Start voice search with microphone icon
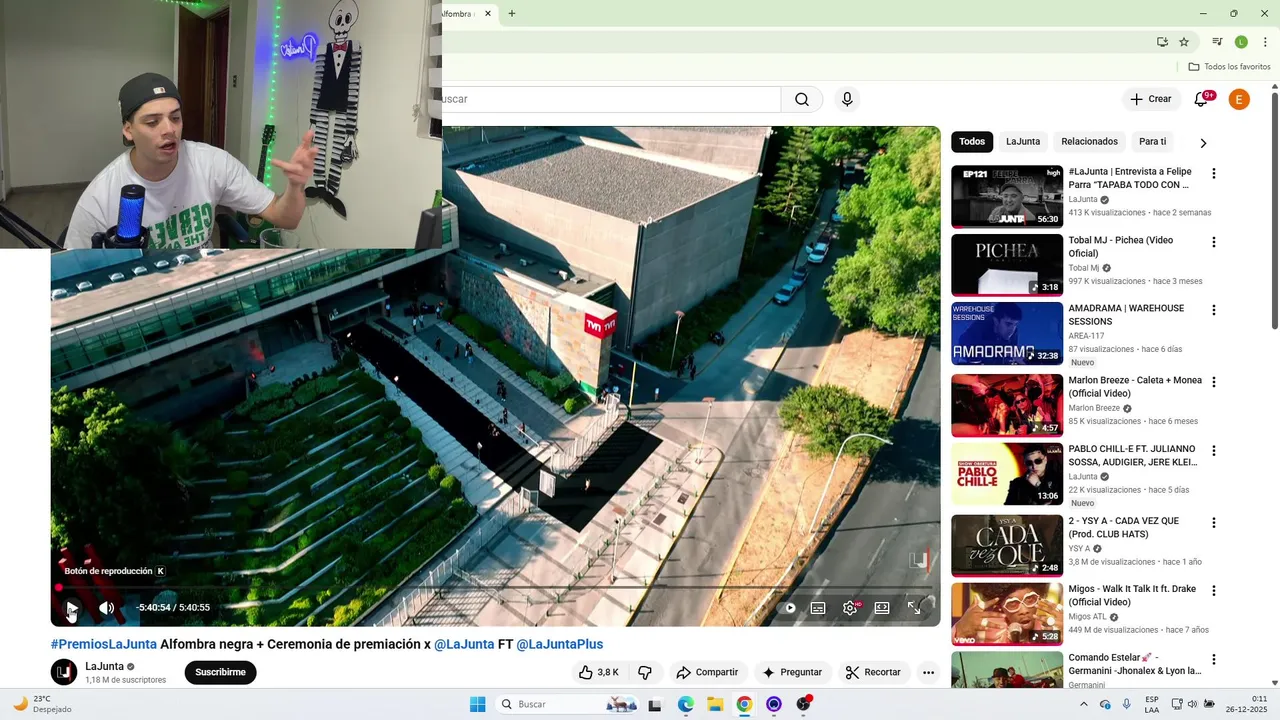 847,99
